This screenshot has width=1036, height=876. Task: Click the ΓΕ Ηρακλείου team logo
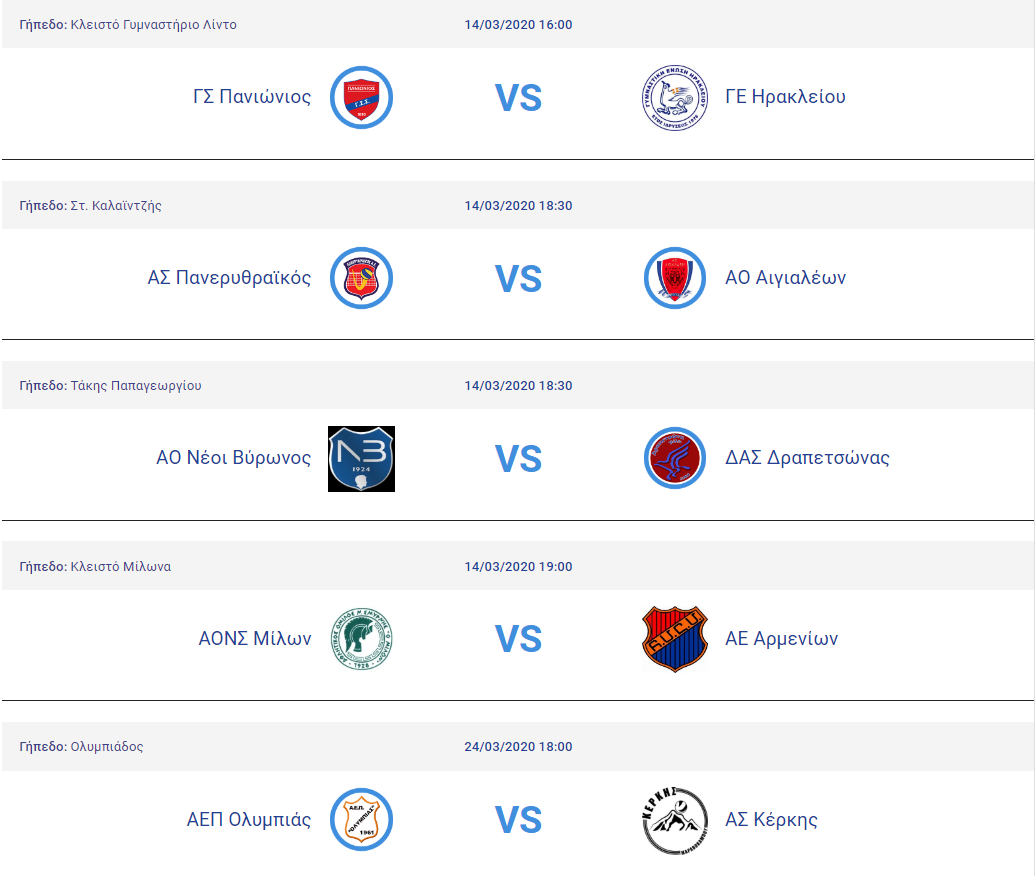[675, 97]
